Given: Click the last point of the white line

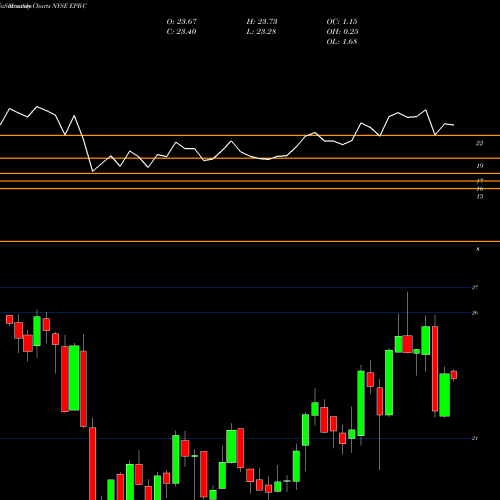Looking at the screenshot, I should [x=454, y=125].
